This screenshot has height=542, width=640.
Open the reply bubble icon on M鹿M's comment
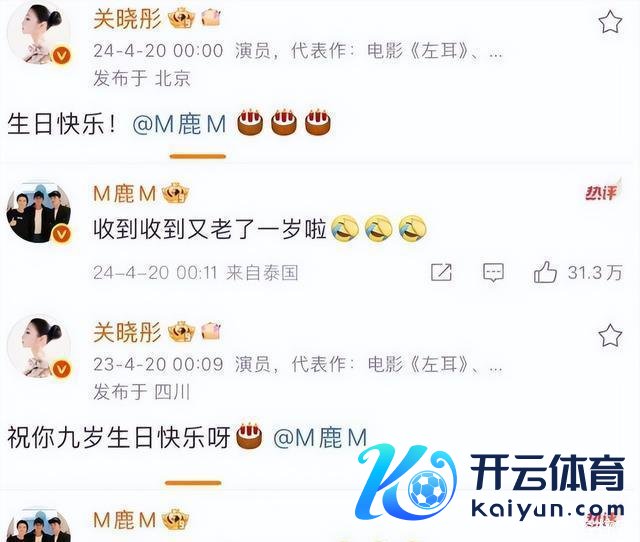coord(493,273)
